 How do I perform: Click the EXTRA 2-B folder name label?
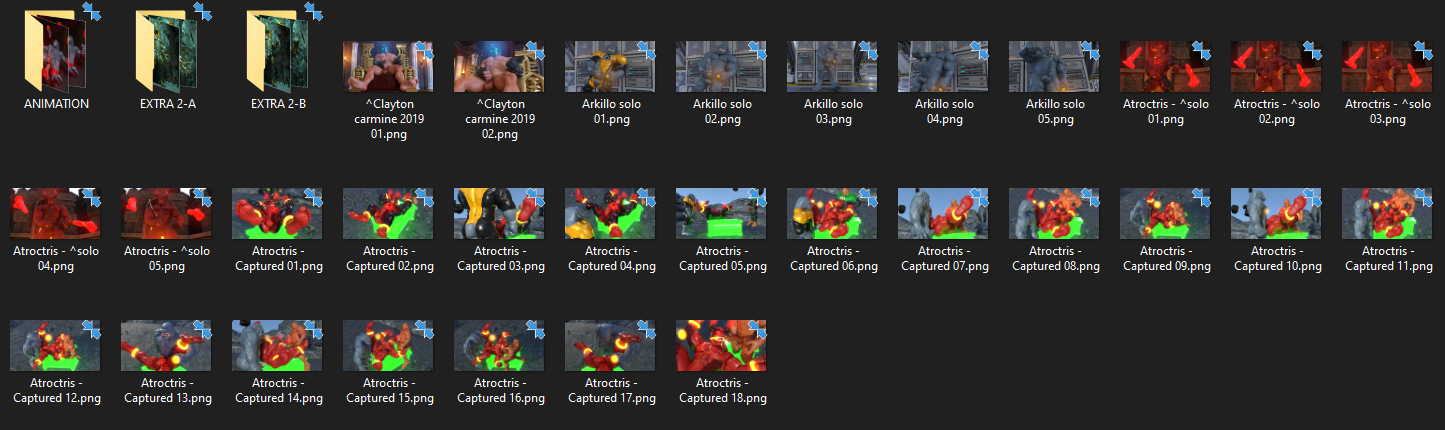pos(278,104)
